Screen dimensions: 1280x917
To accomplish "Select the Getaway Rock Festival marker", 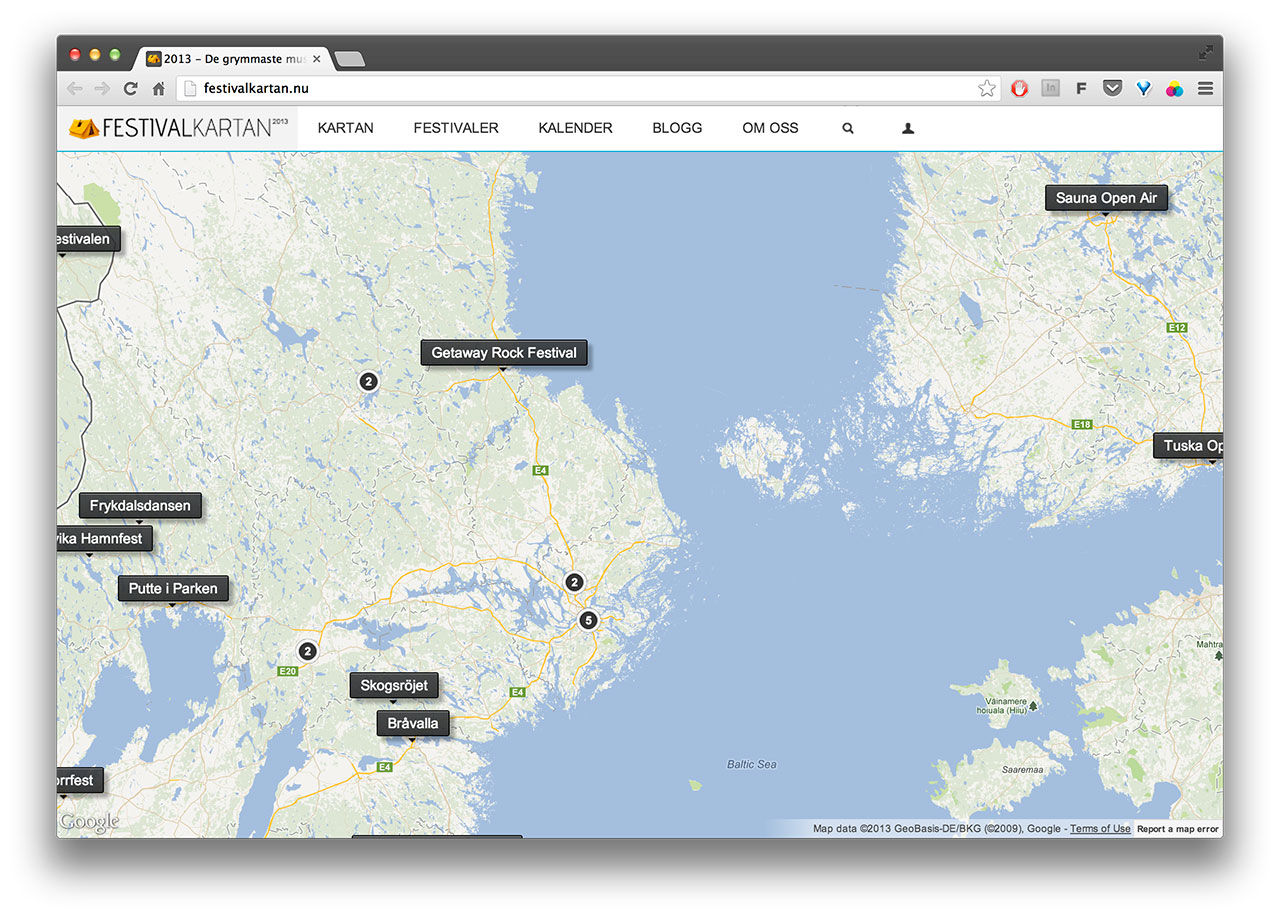I will pos(504,352).
